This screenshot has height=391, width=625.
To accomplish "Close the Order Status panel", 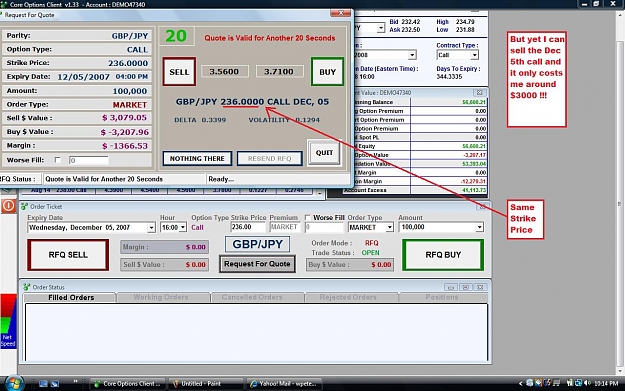I will tap(480, 287).
